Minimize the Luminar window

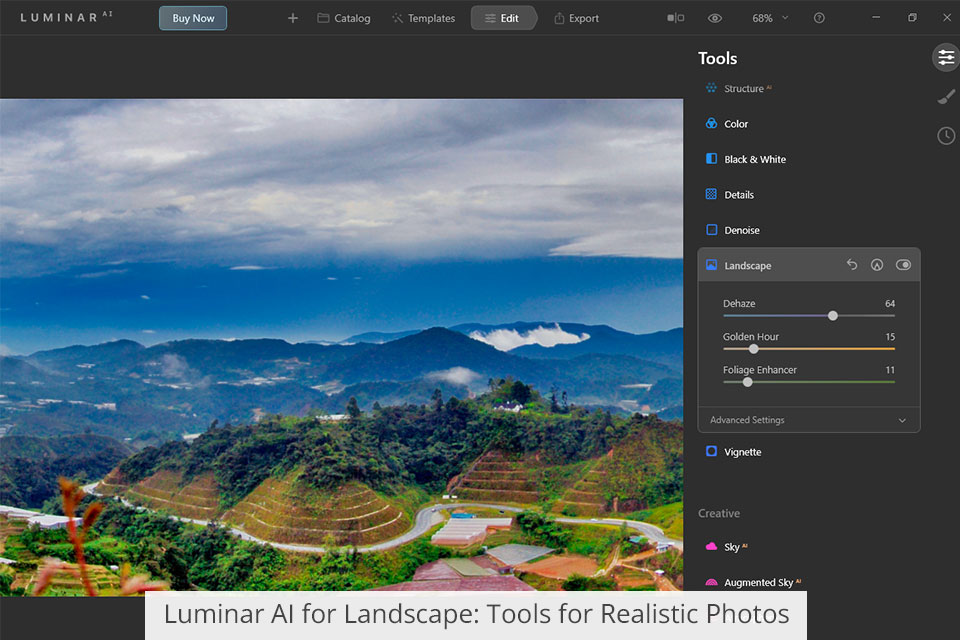pyautogui.click(x=876, y=18)
